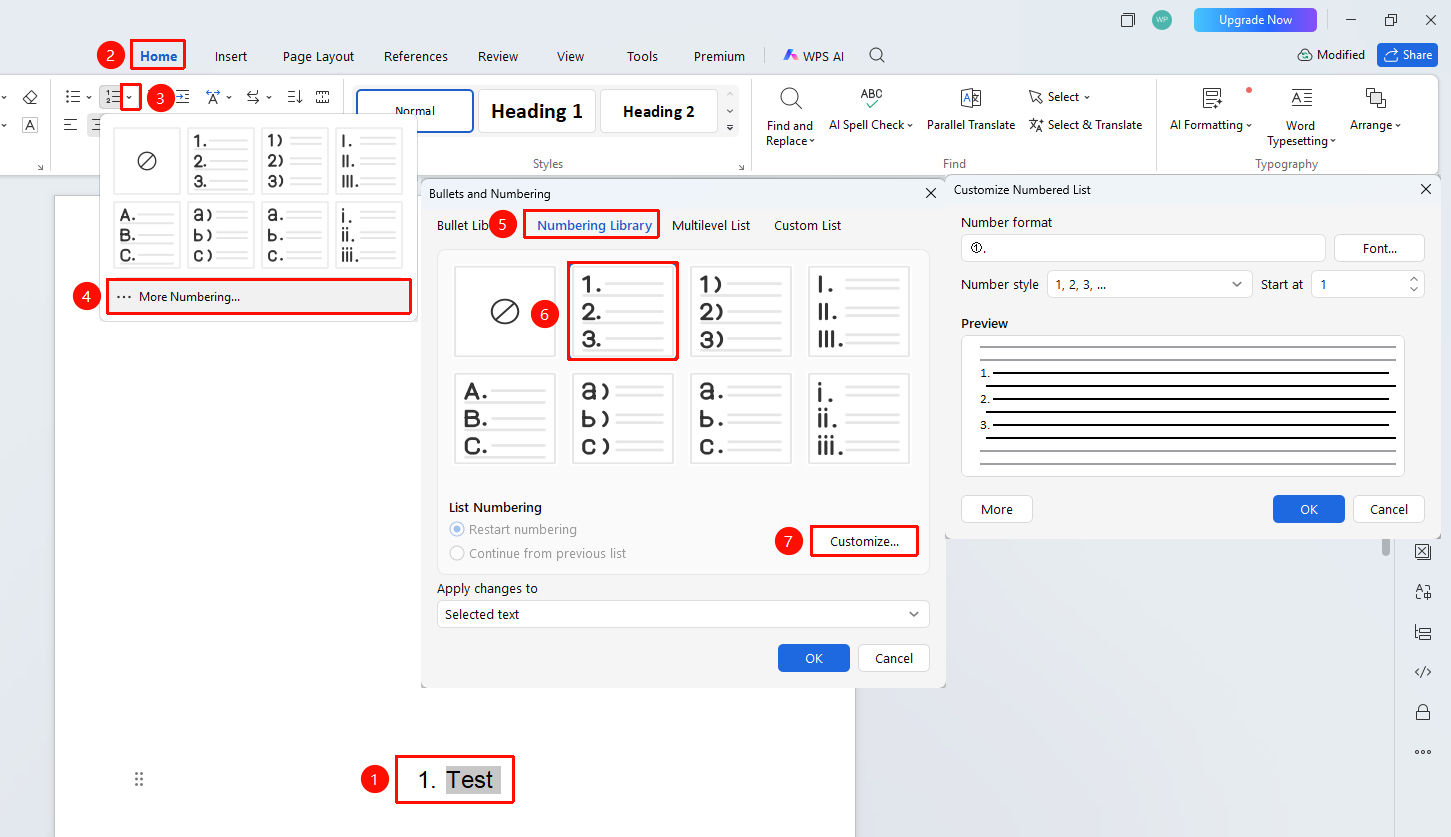Screen dimensions: 1451x837
Task: Click the Upgrade Now button
Action: [x=1255, y=20]
